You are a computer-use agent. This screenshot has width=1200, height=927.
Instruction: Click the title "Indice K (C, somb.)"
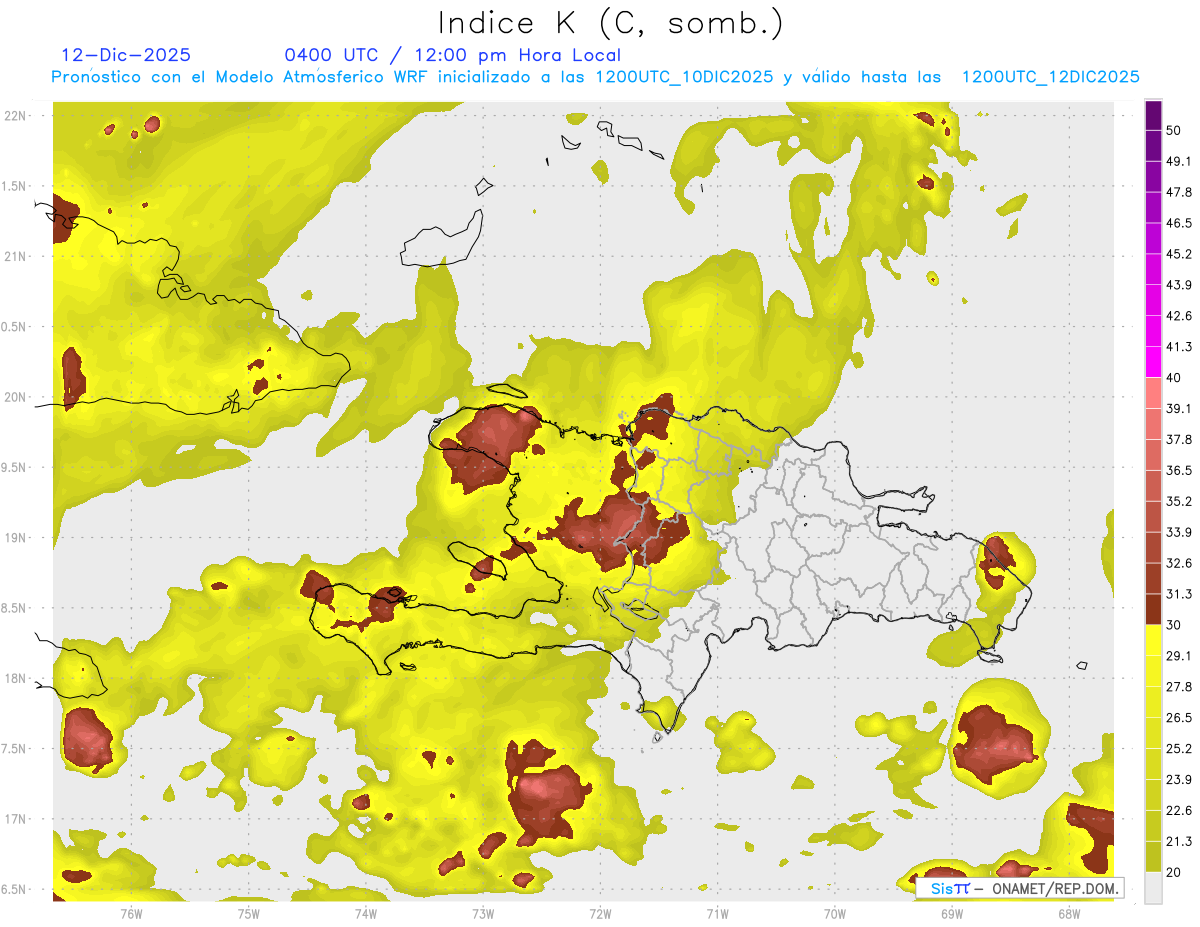(611, 24)
